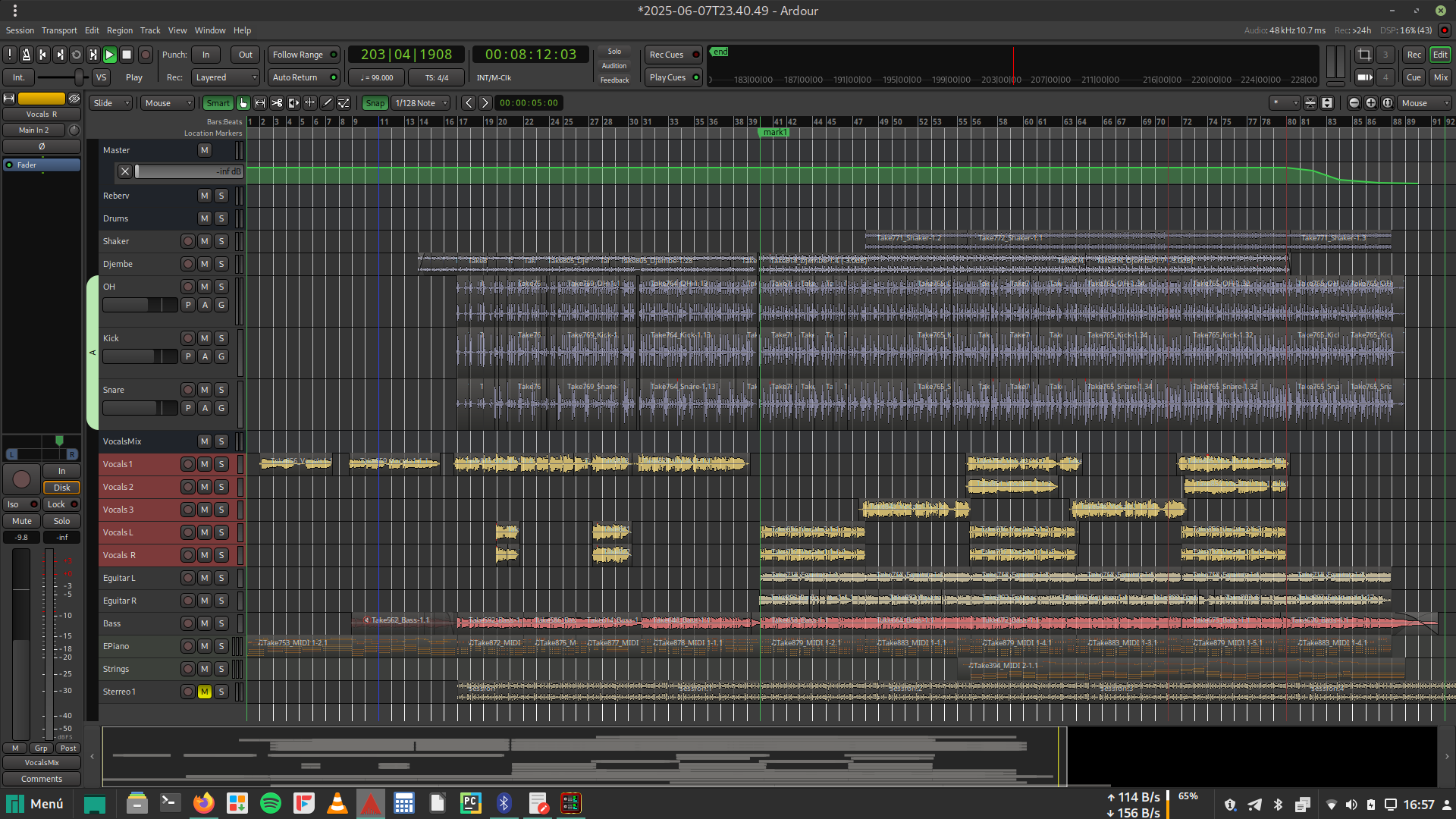Open the 1/128 Note grid dropdown
Screen dimensions: 1456x819
point(422,103)
